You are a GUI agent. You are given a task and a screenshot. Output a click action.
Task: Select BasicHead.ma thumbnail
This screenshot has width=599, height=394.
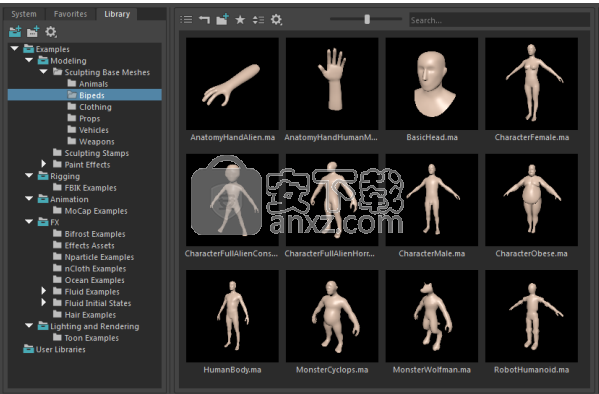(432, 84)
